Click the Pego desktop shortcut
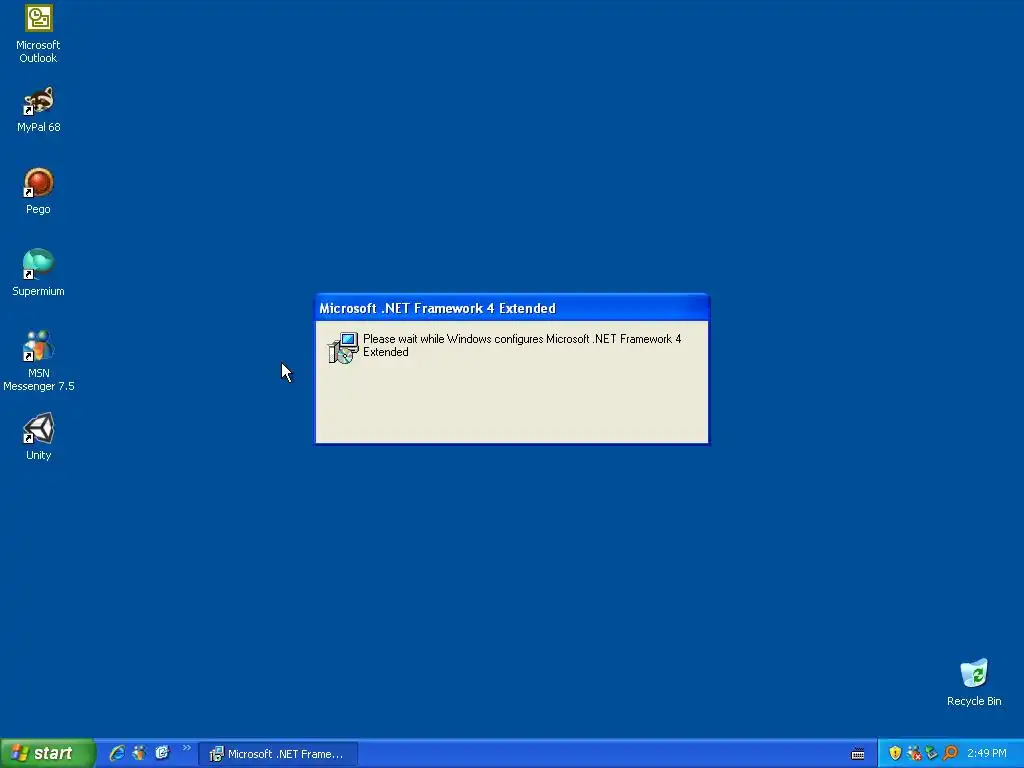The image size is (1024, 768). click(x=38, y=192)
